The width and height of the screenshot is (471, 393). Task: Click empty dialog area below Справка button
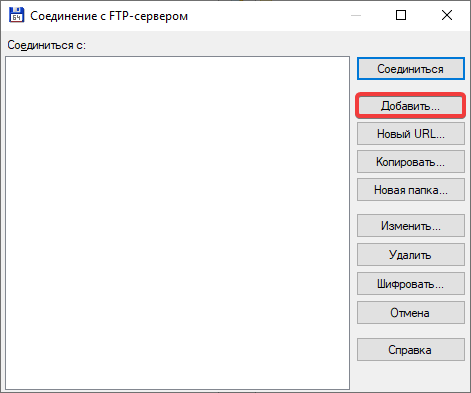pos(411,376)
